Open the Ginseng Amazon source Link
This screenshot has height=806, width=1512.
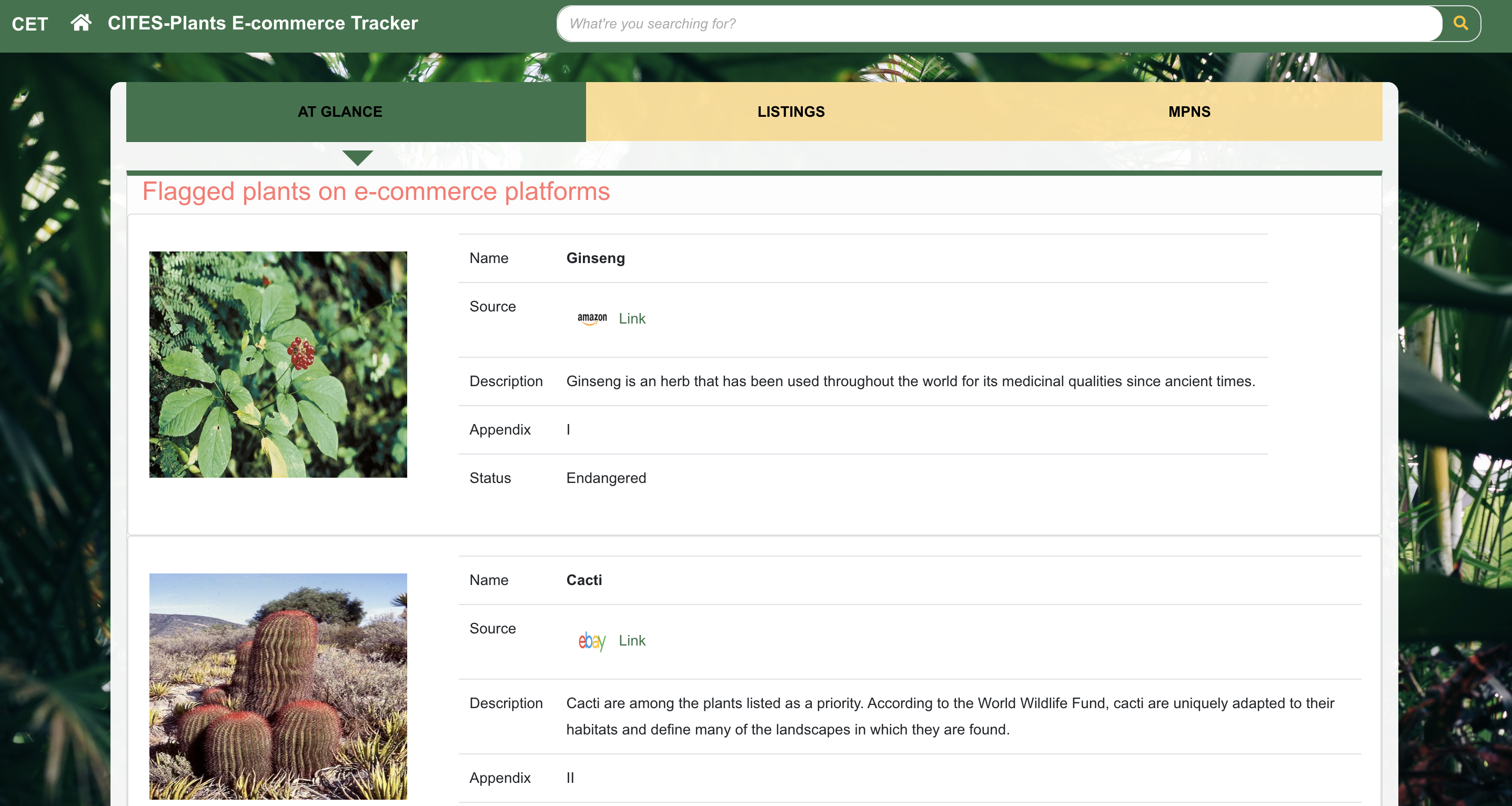631,318
